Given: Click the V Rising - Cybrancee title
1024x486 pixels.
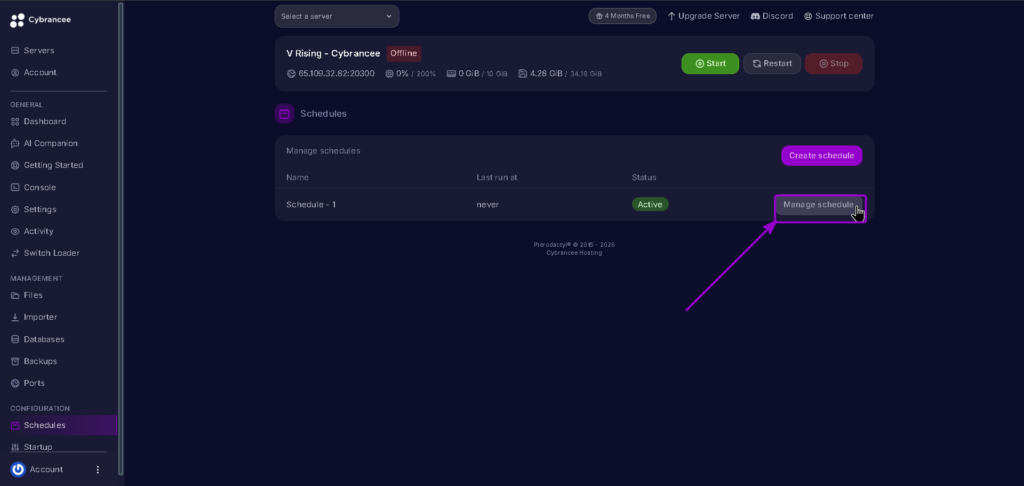Looking at the screenshot, I should [x=333, y=54].
